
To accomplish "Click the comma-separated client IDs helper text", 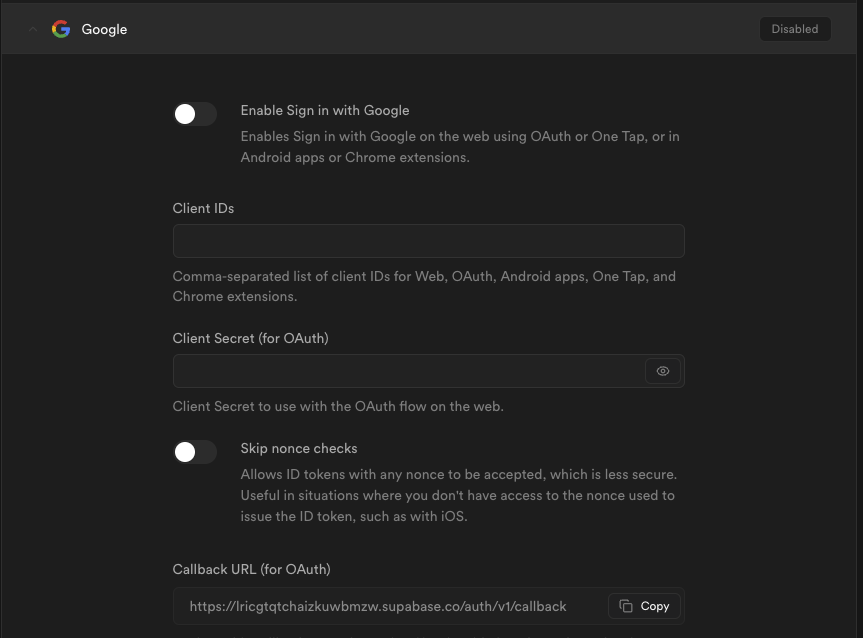I will (x=424, y=286).
